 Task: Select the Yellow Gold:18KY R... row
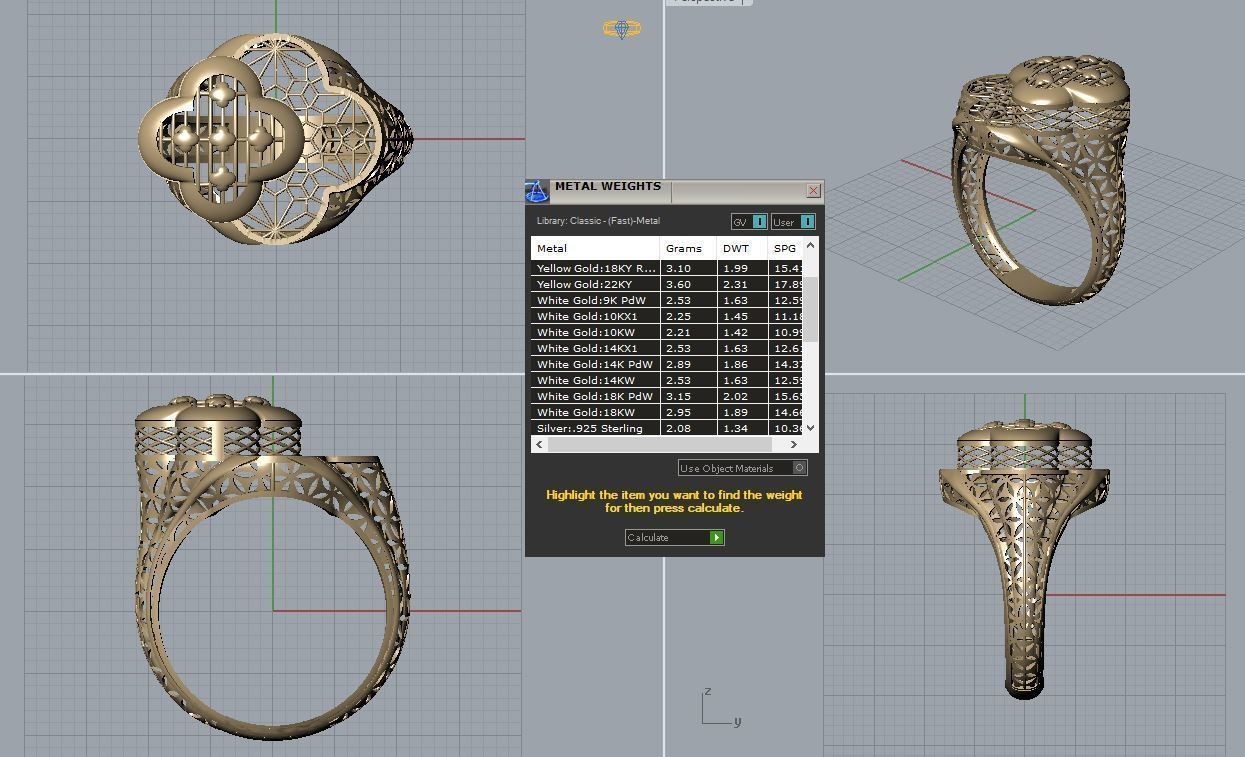pyautogui.click(x=666, y=268)
